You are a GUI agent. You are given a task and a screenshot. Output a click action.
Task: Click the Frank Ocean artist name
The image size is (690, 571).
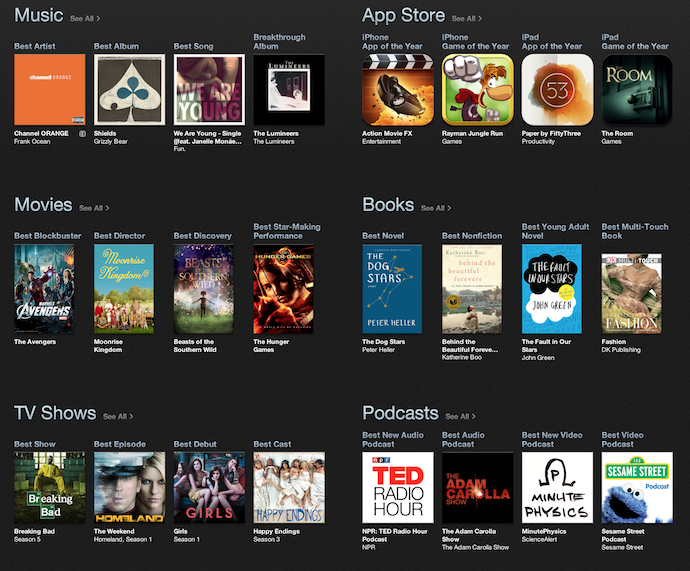point(33,141)
